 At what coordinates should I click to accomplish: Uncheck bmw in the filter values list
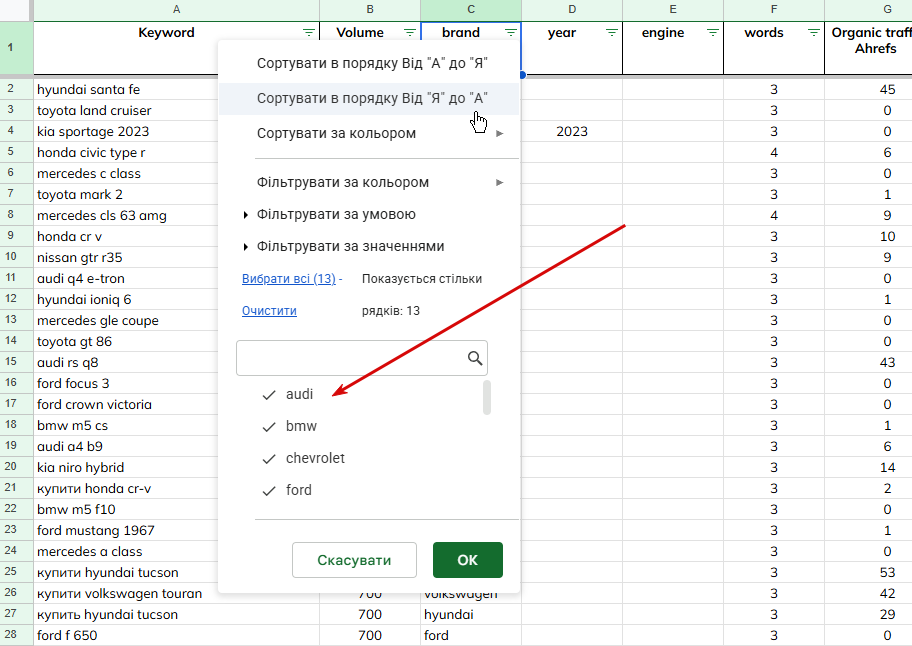click(269, 427)
